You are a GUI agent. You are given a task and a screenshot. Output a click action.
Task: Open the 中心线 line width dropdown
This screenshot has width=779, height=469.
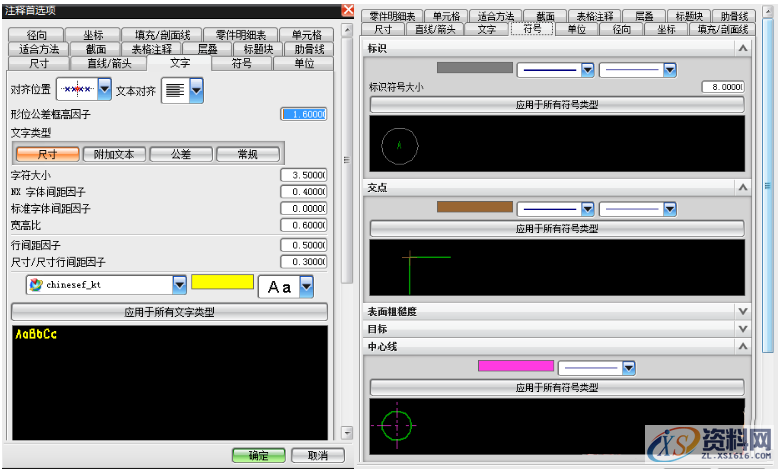628,367
